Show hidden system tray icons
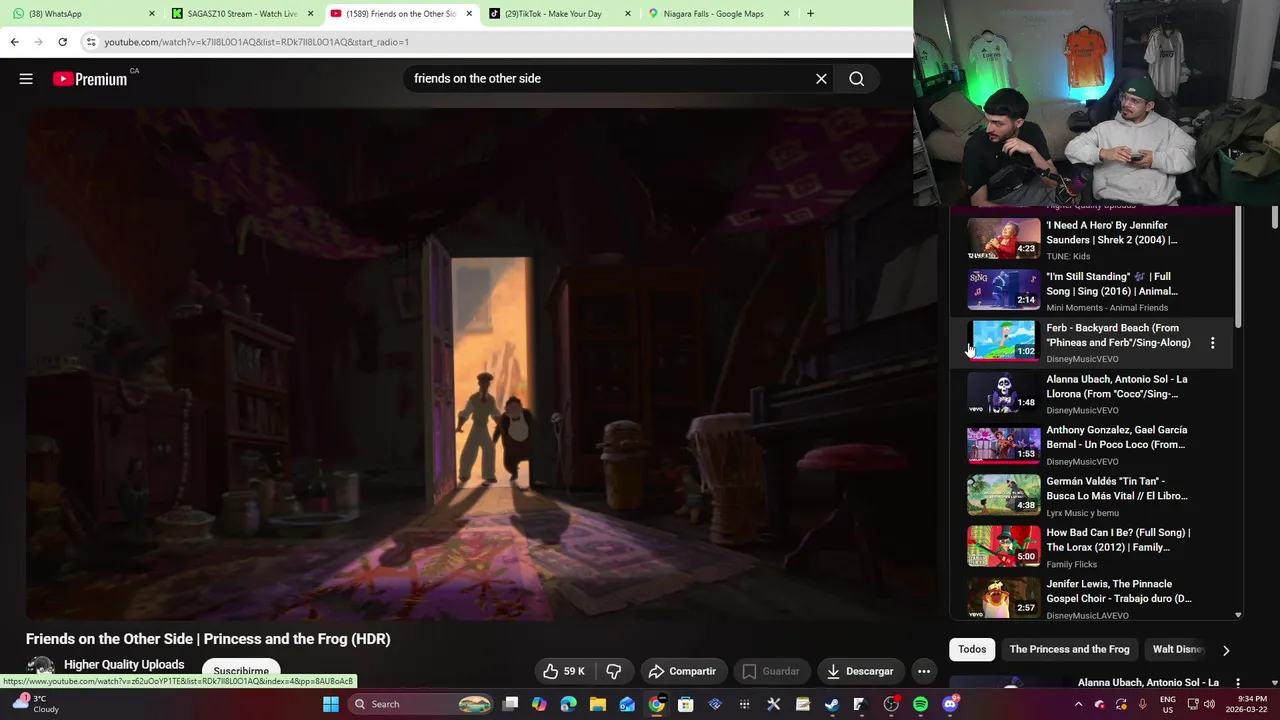Image resolution: width=1280 pixels, height=720 pixels. [x=1078, y=704]
